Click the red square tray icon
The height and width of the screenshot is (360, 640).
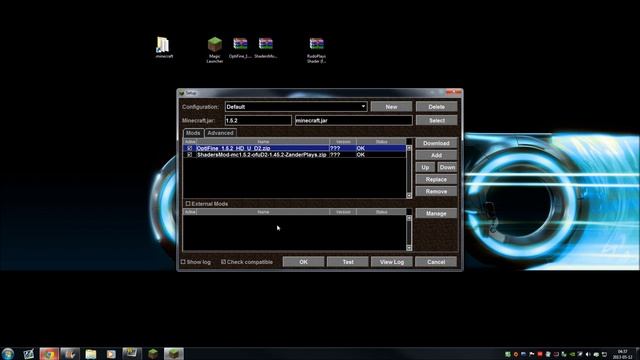pos(540,354)
